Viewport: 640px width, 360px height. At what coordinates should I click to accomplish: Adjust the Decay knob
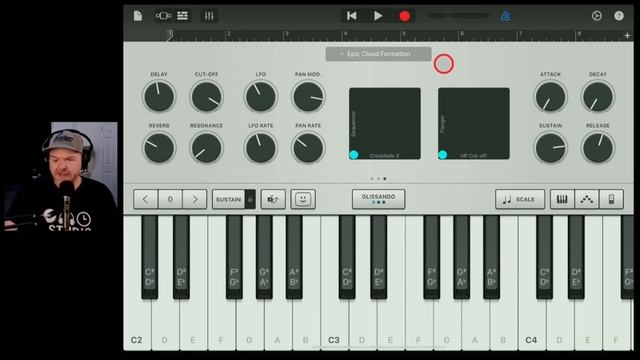click(598, 97)
